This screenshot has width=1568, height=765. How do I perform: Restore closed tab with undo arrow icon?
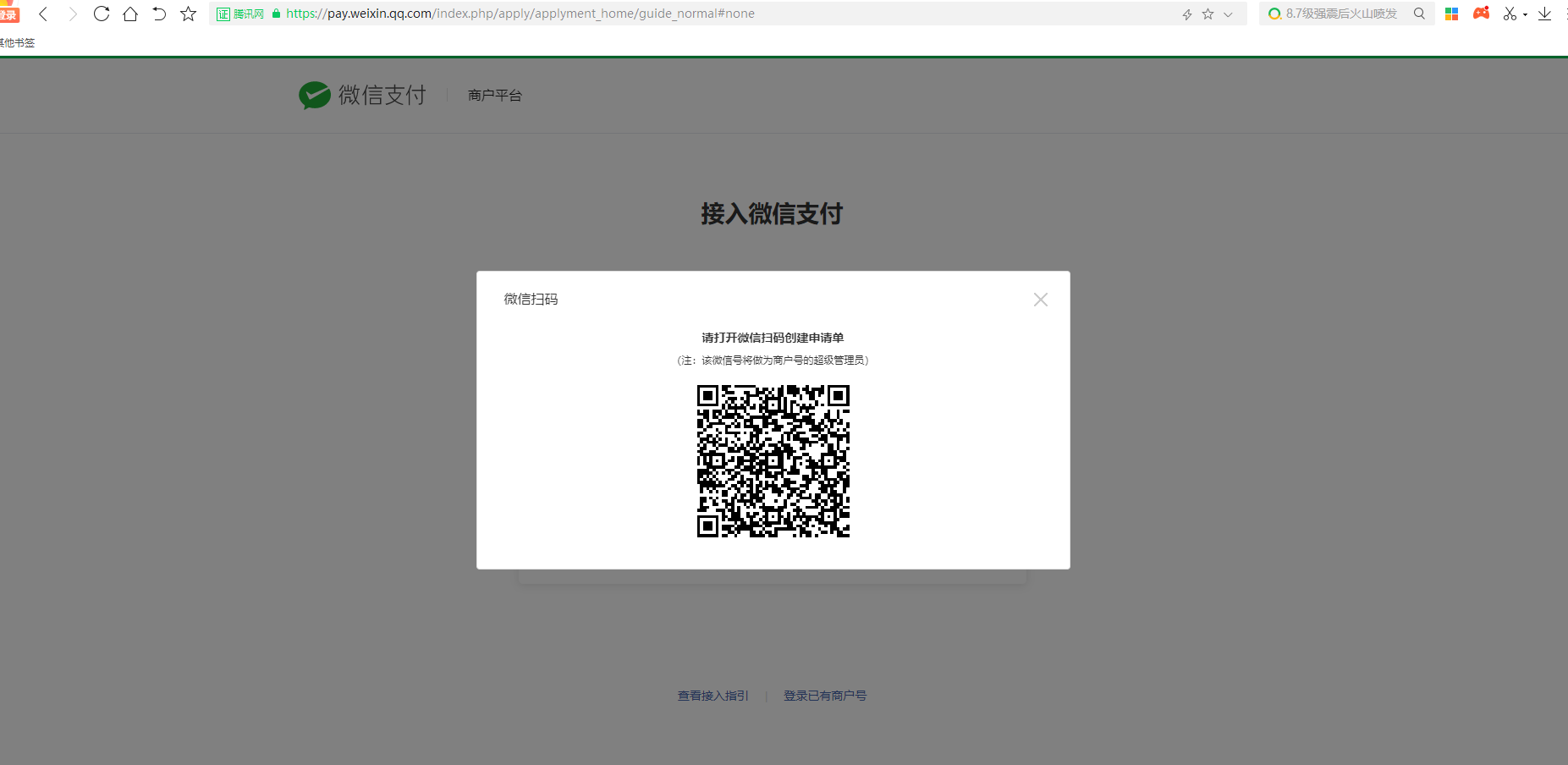(x=159, y=14)
